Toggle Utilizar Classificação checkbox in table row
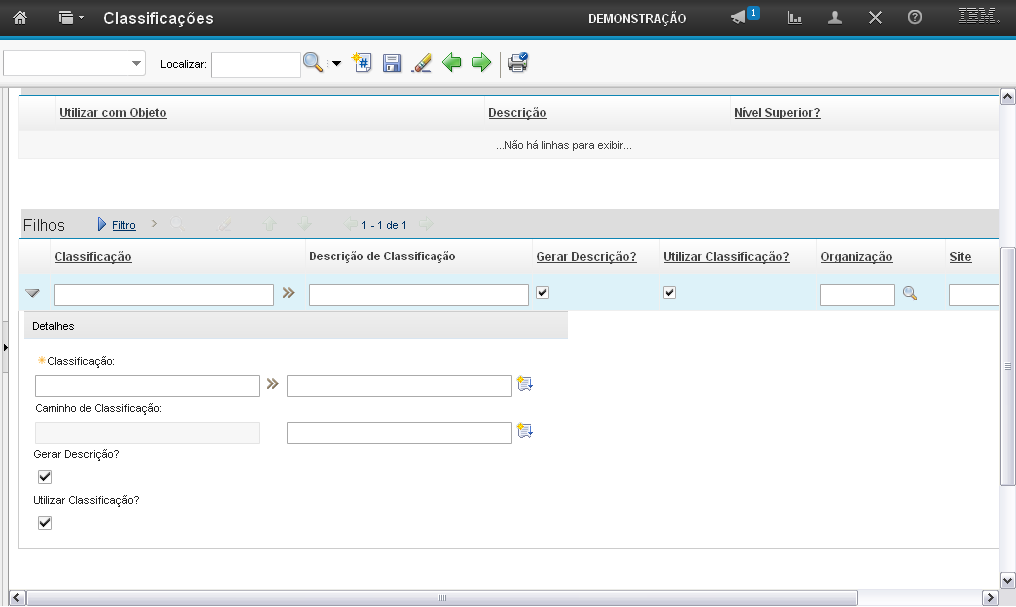The height and width of the screenshot is (607, 1016). point(670,293)
